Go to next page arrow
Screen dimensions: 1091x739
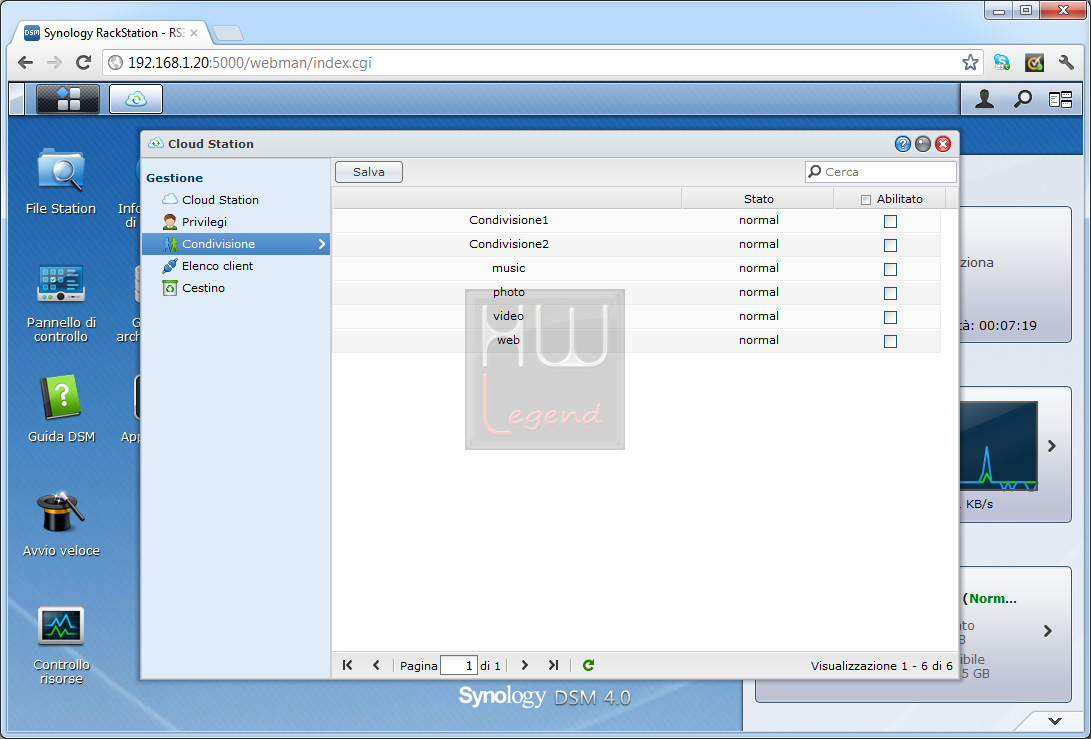tap(525, 665)
